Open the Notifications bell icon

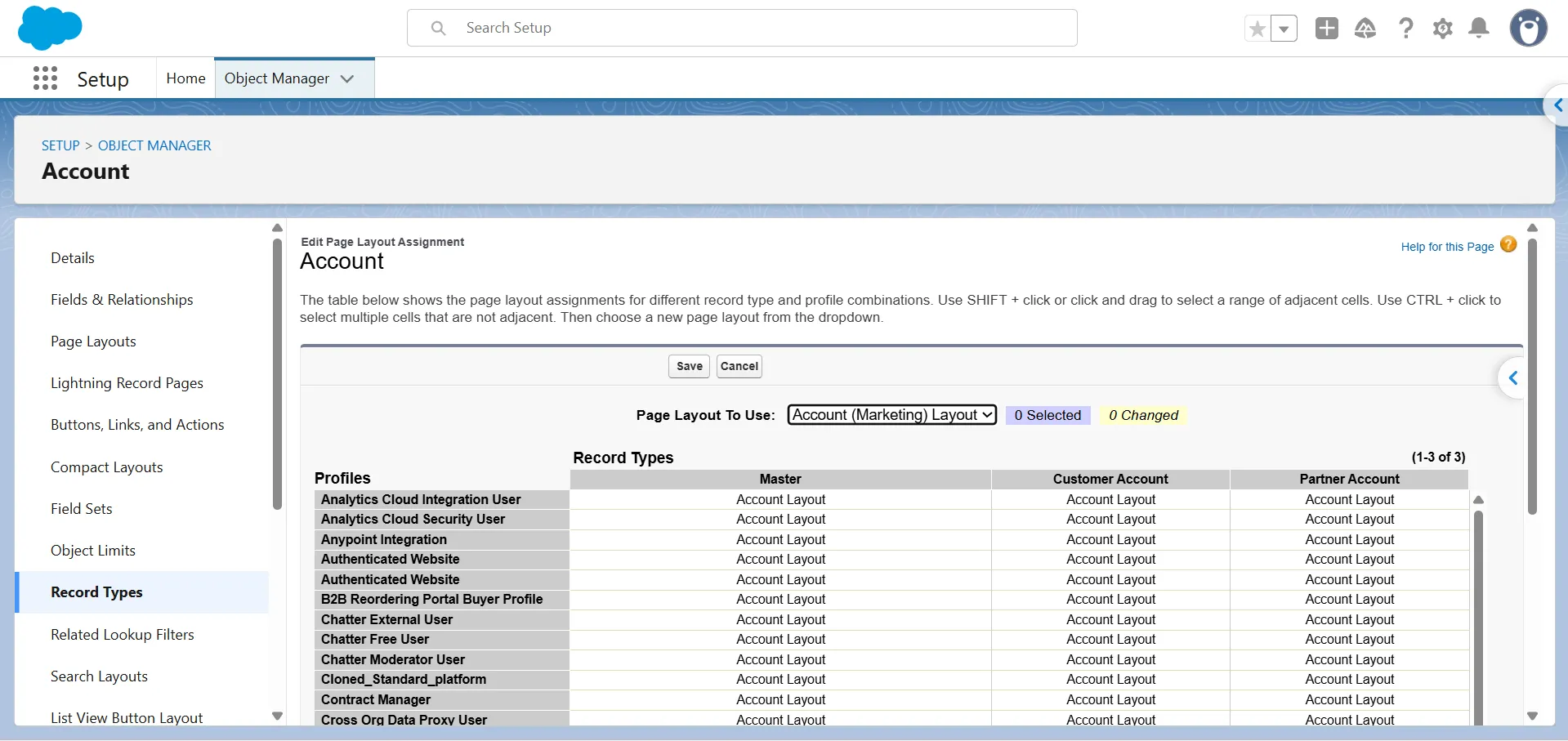(1479, 29)
